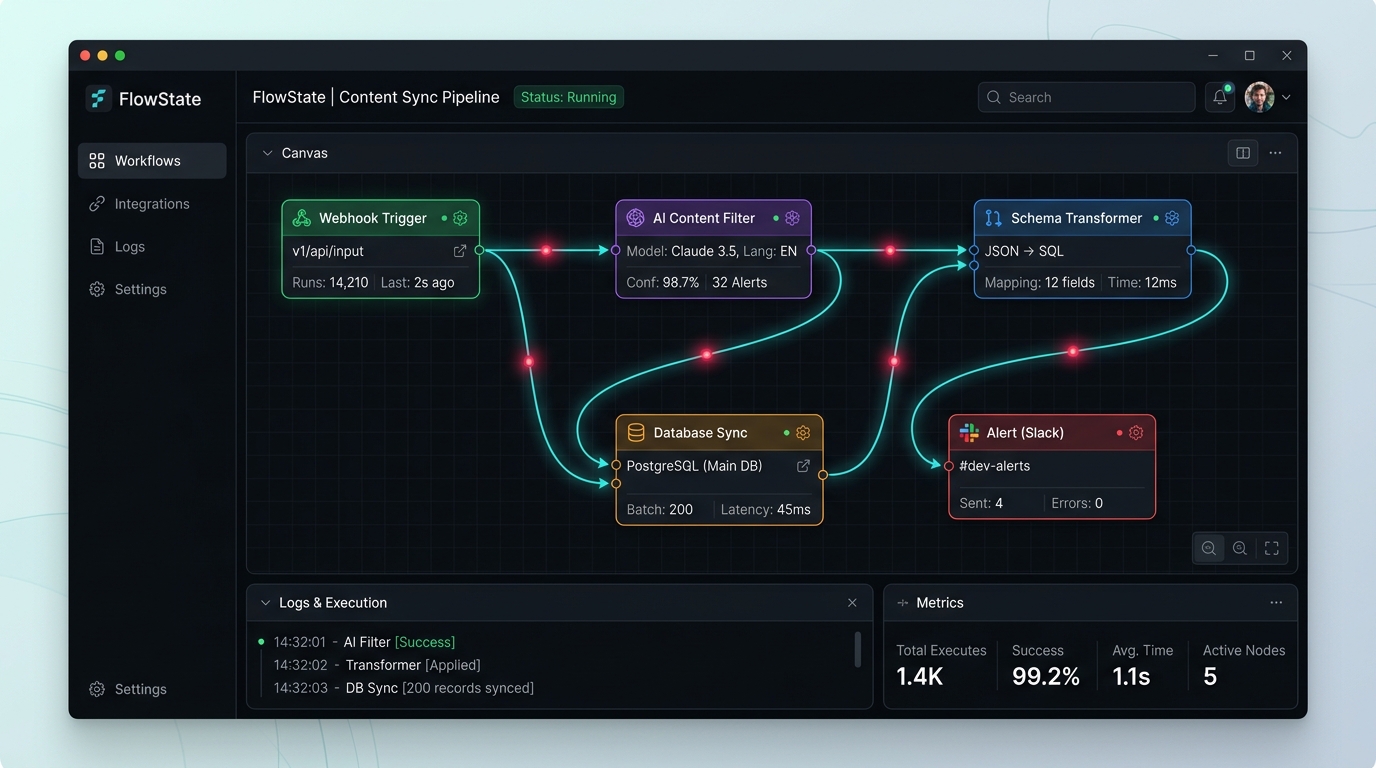Click the Database Sync database icon
1376x768 pixels.
click(x=635, y=433)
